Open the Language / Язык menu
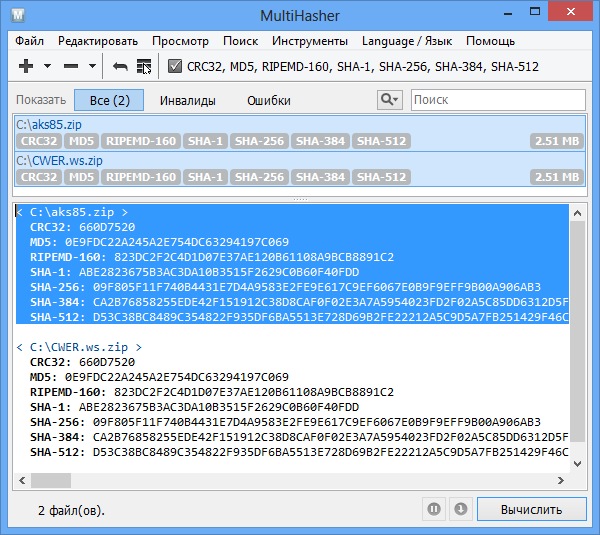 click(406, 41)
